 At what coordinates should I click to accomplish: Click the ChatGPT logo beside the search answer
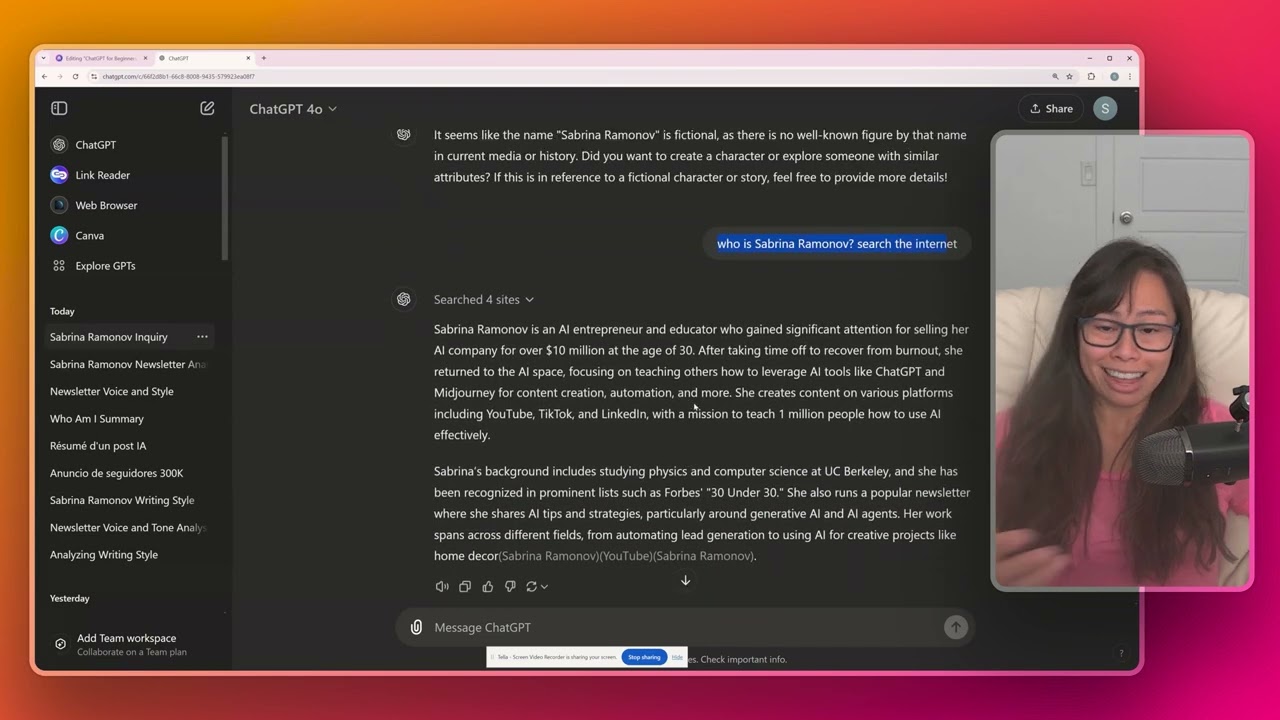pos(404,299)
